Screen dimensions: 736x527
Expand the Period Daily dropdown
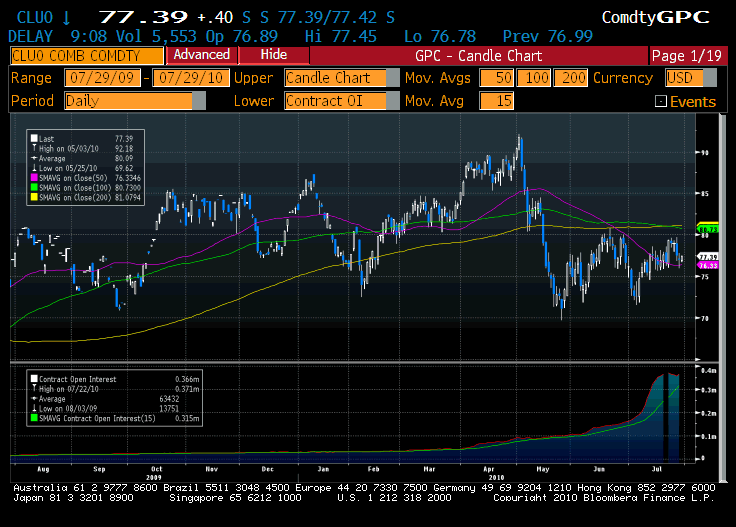click(128, 101)
